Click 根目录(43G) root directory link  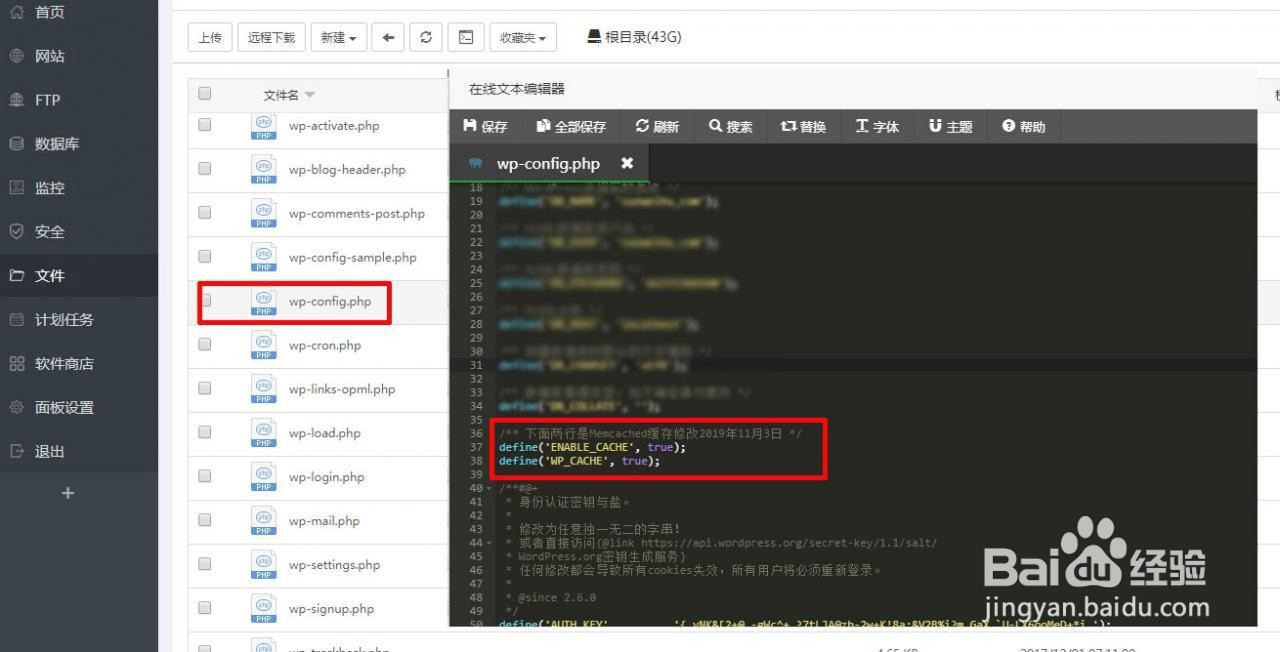(634, 37)
